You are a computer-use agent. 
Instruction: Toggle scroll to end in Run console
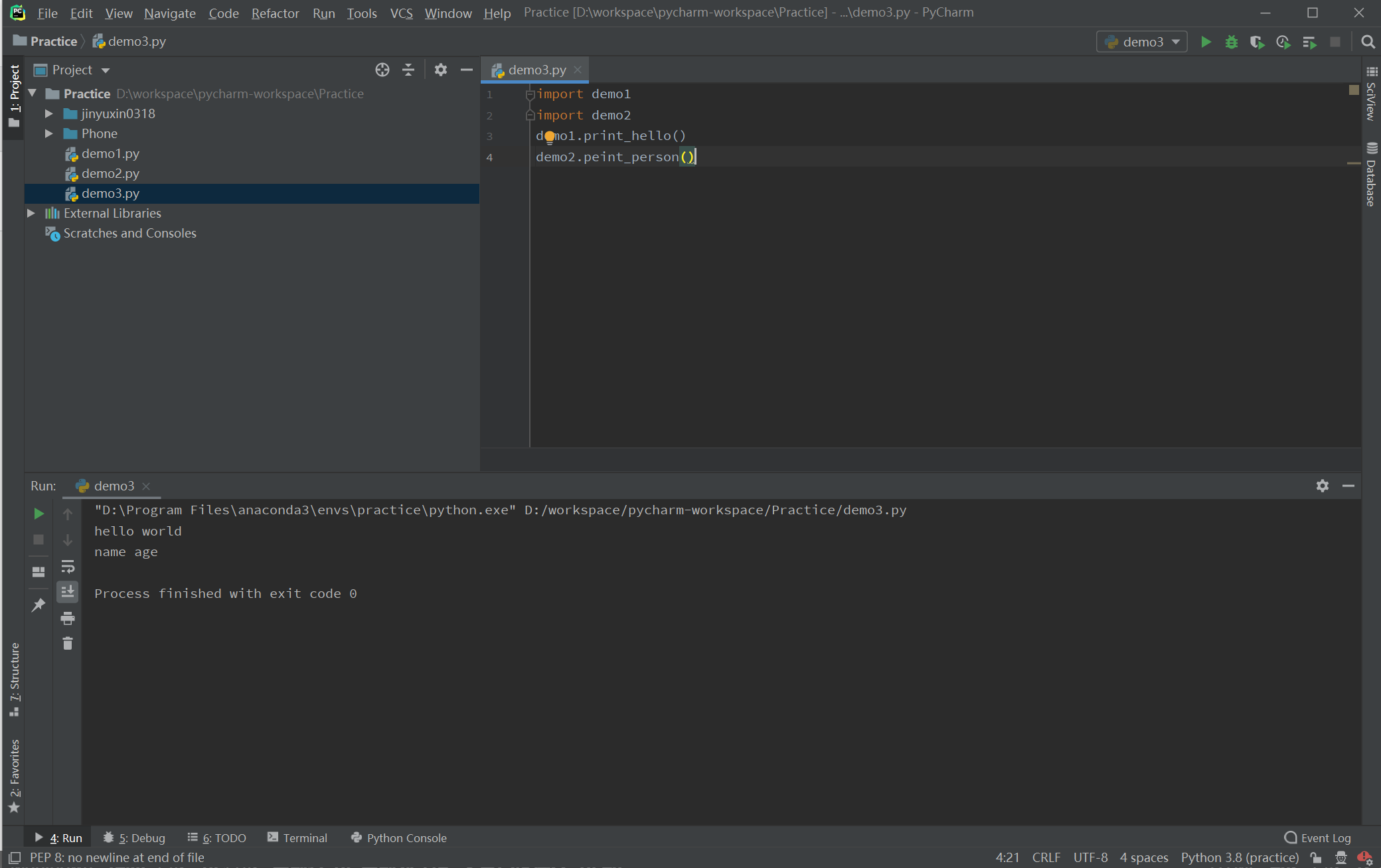pos(68,591)
